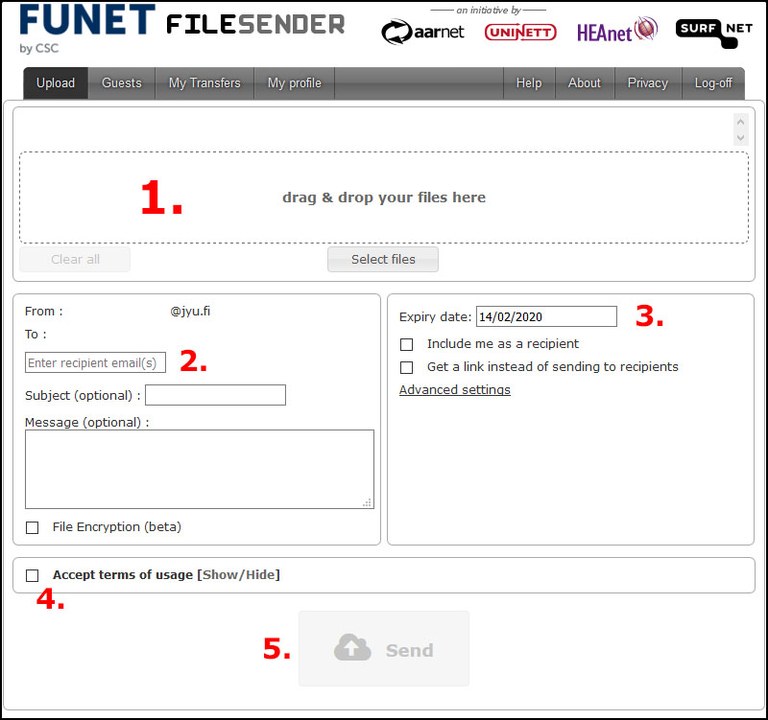This screenshot has width=768, height=720.
Task: Click the file list scrollbar down arrow
Action: (741, 138)
